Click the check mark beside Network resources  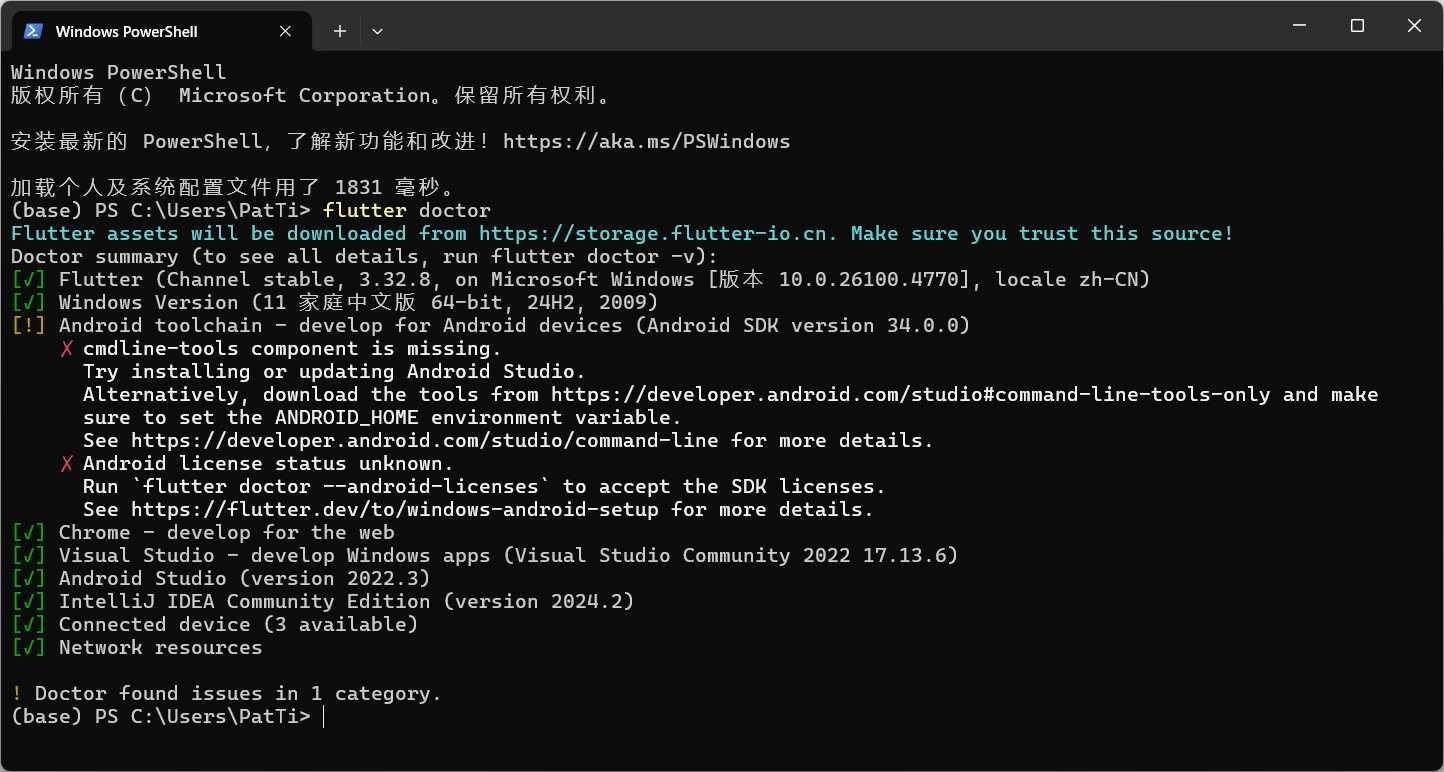tap(28, 648)
